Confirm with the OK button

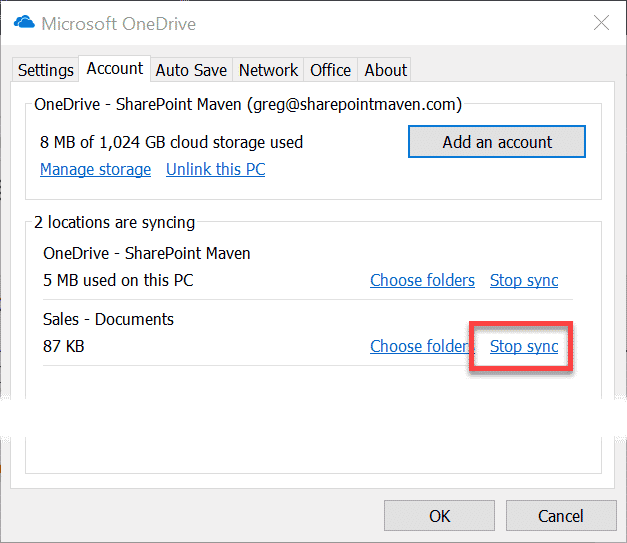[439, 516]
